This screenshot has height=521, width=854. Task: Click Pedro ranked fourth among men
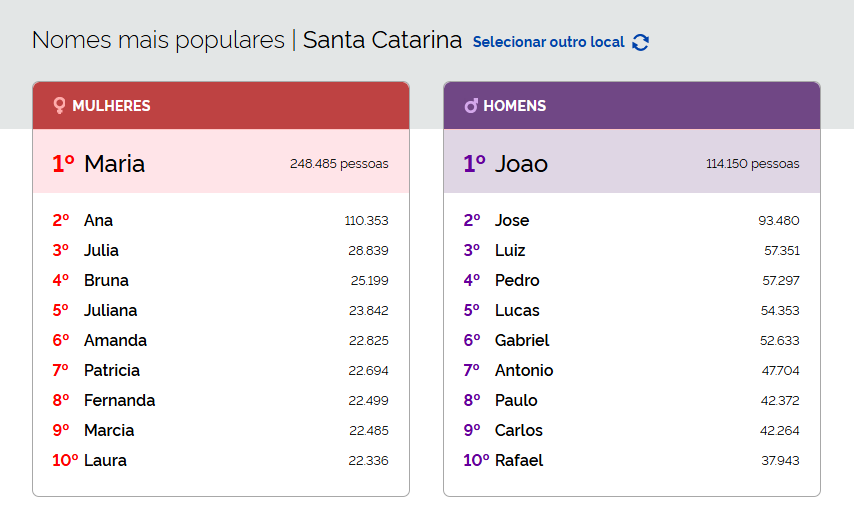pos(517,280)
